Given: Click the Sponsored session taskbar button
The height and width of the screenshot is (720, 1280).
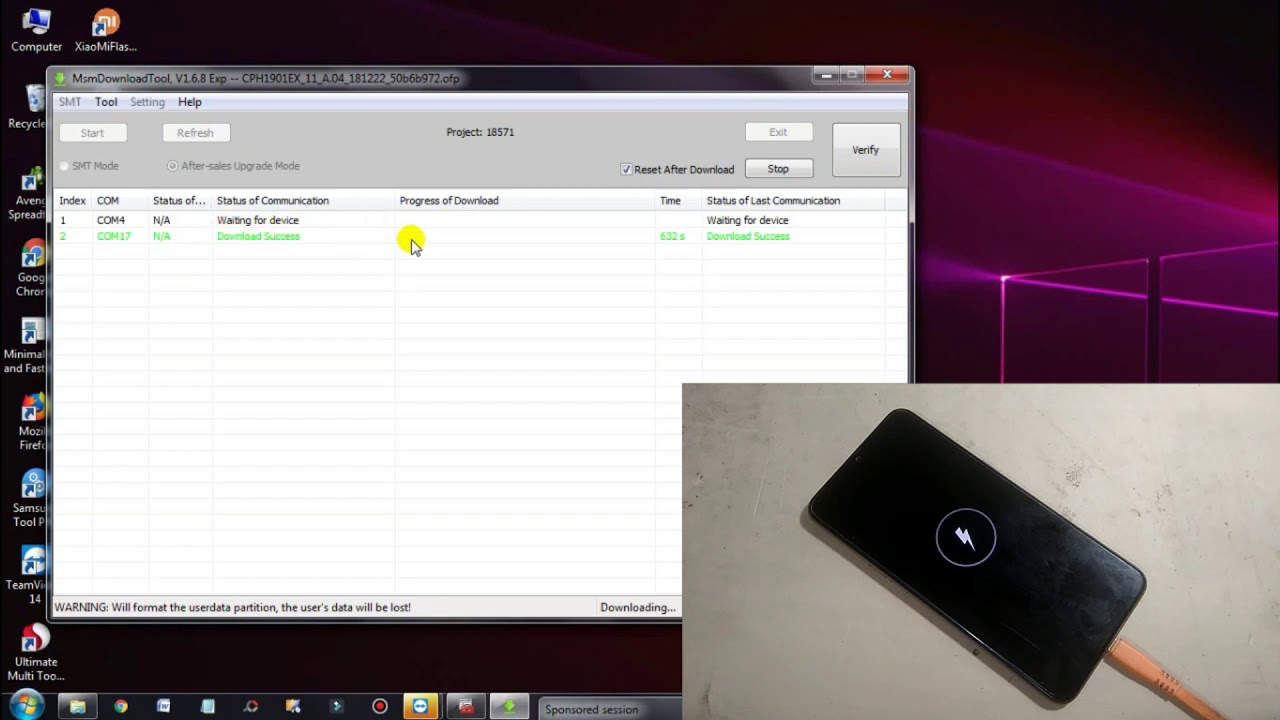Looking at the screenshot, I should click(x=609, y=709).
